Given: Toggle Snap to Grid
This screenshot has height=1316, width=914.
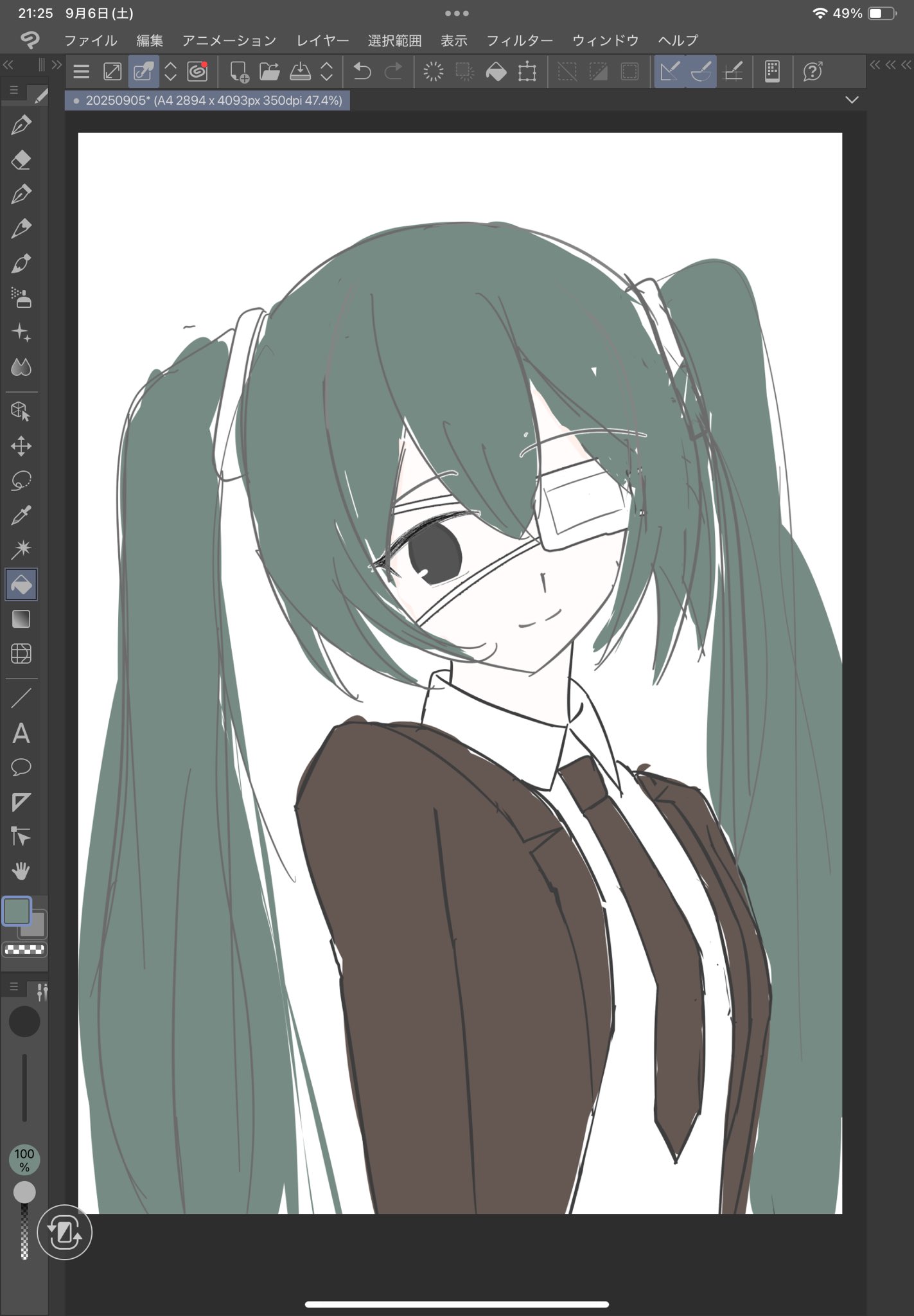Looking at the screenshot, I should (x=733, y=71).
